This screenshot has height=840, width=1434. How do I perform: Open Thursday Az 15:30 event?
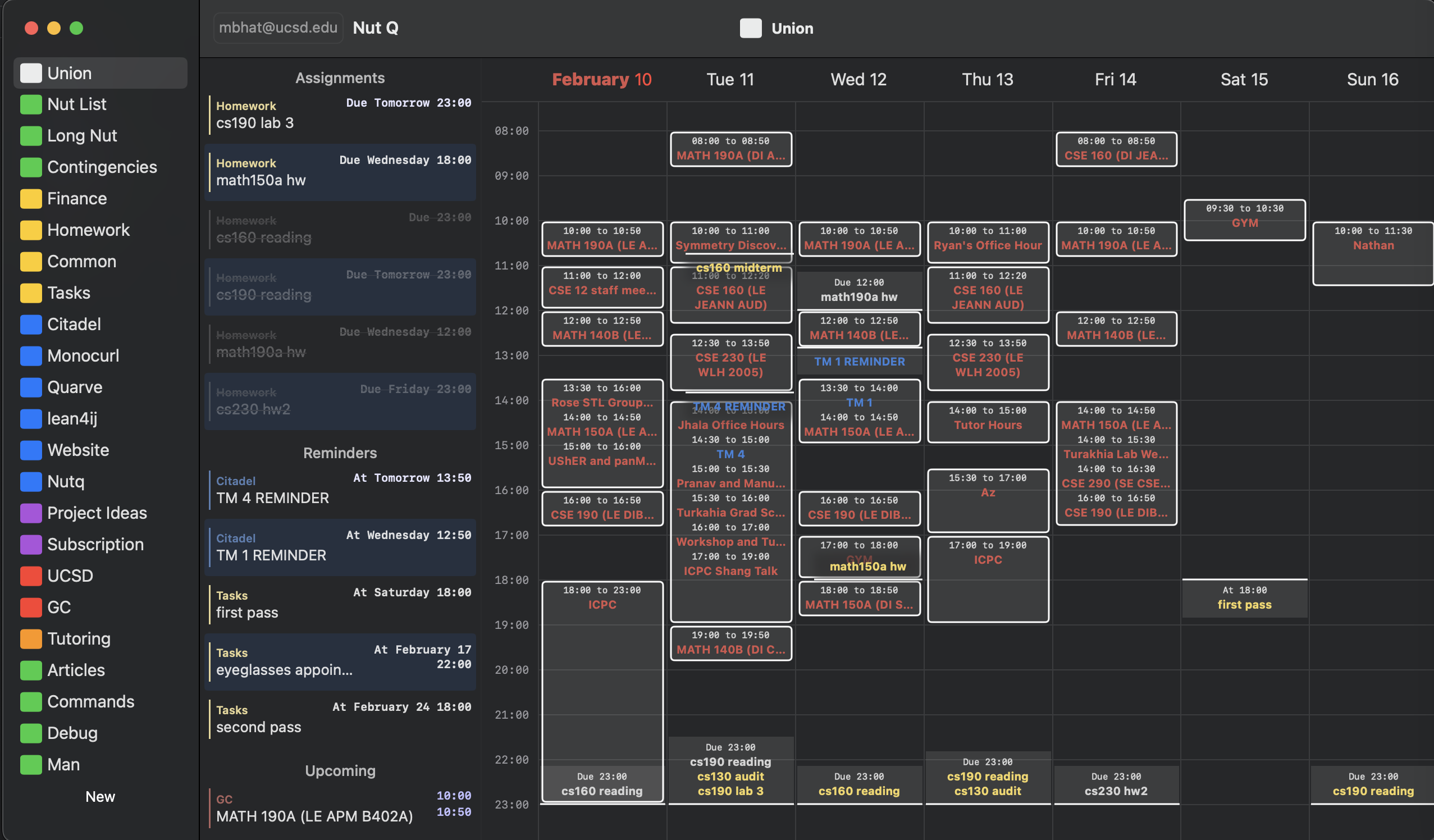(988, 500)
